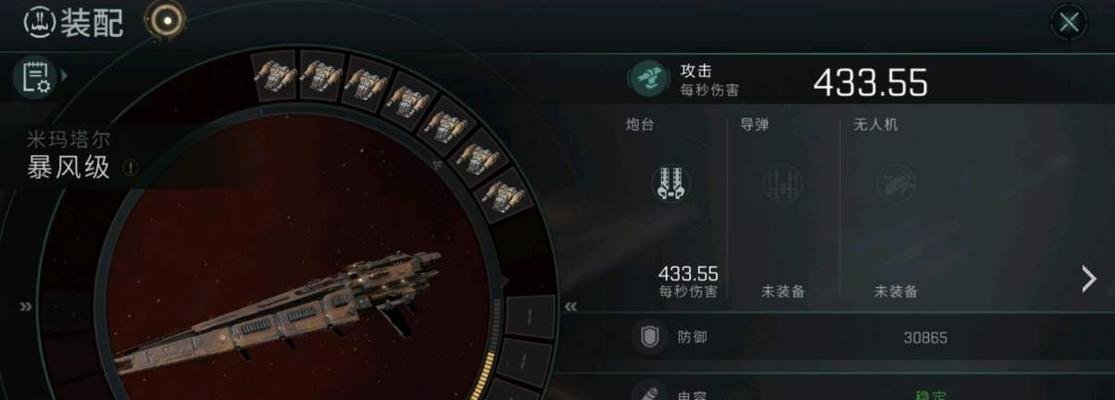Click the 暴风级 ship name label
Viewport: 1115px width, 400px height.
tap(69, 168)
